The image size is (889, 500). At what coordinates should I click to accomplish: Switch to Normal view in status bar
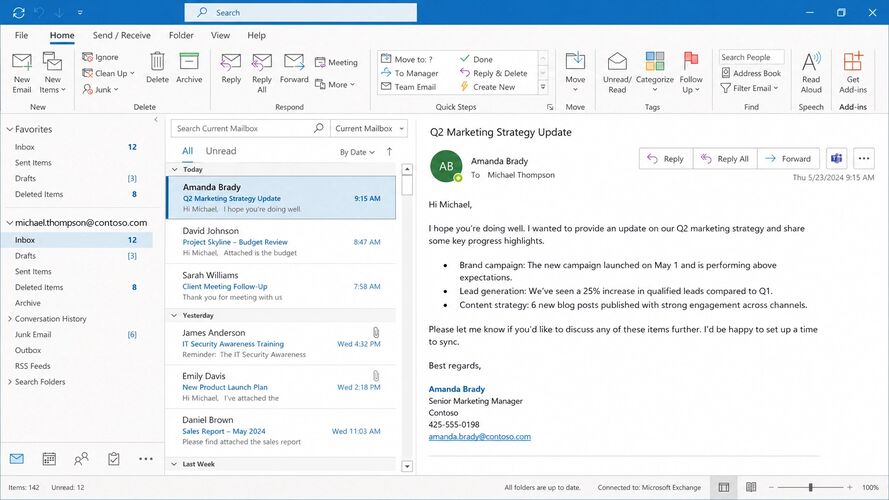[x=724, y=487]
